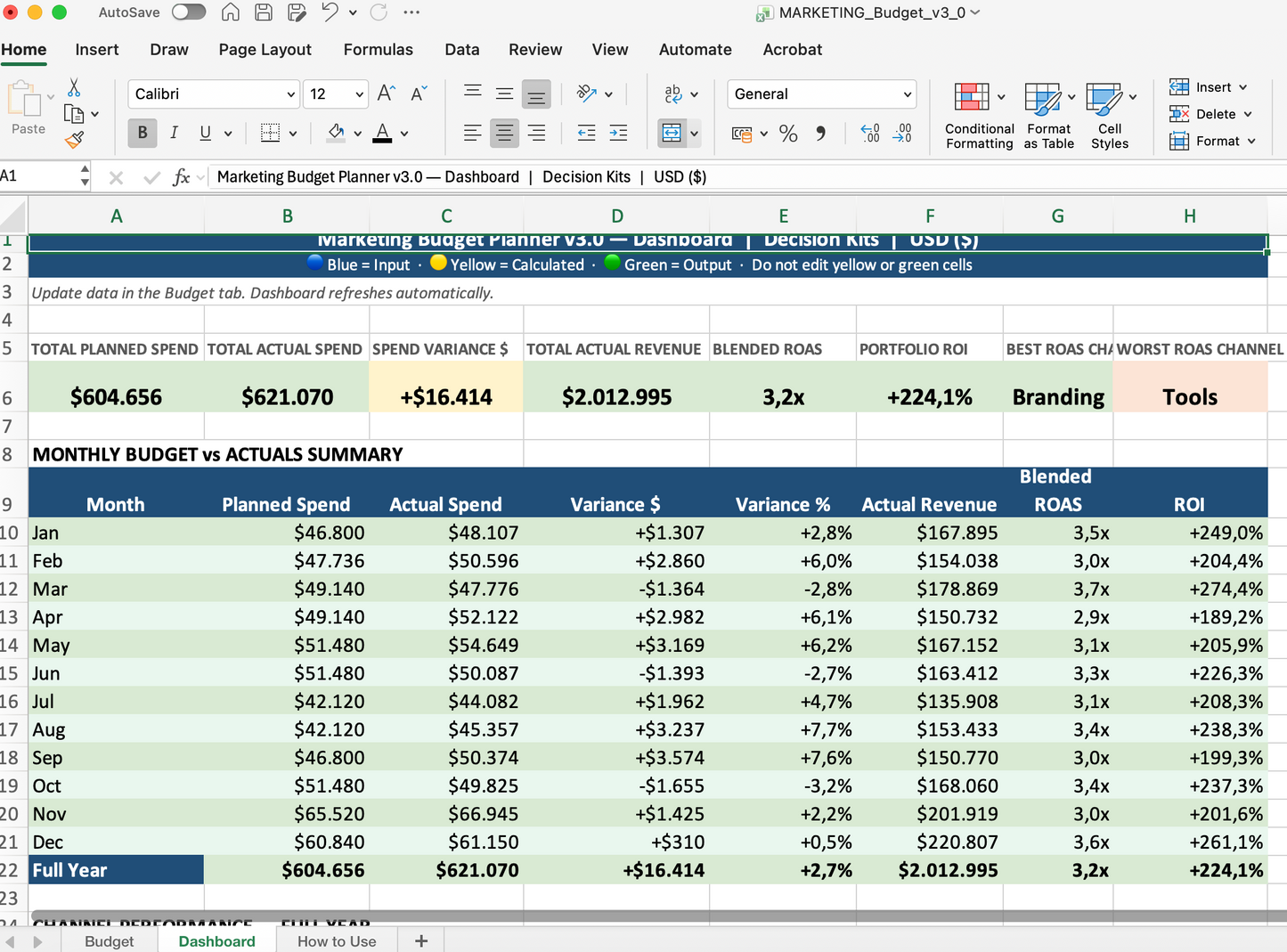1287x952 pixels.
Task: Open the more options ellipsis in title bar
Action: coord(411,12)
